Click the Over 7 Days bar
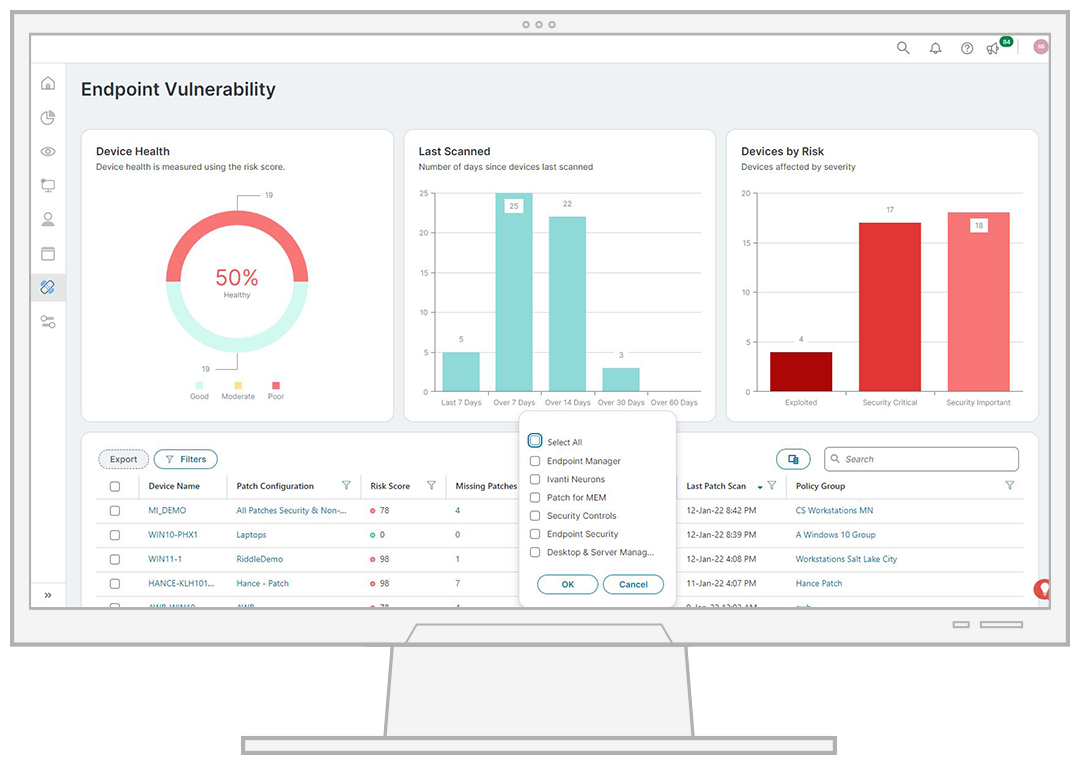This screenshot has height=765, width=1080. tap(514, 292)
